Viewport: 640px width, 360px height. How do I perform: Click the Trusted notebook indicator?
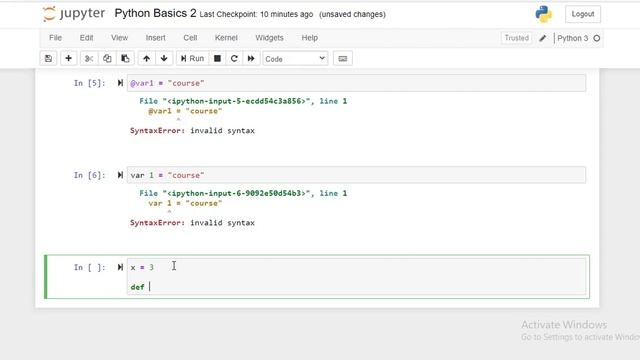point(516,38)
